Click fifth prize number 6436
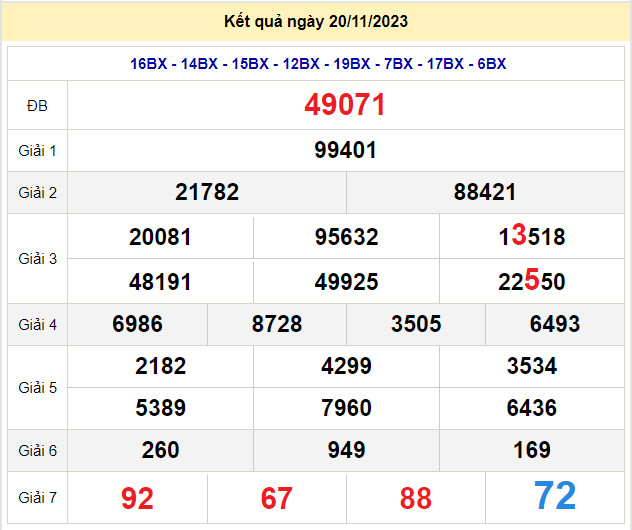 [x=532, y=408]
